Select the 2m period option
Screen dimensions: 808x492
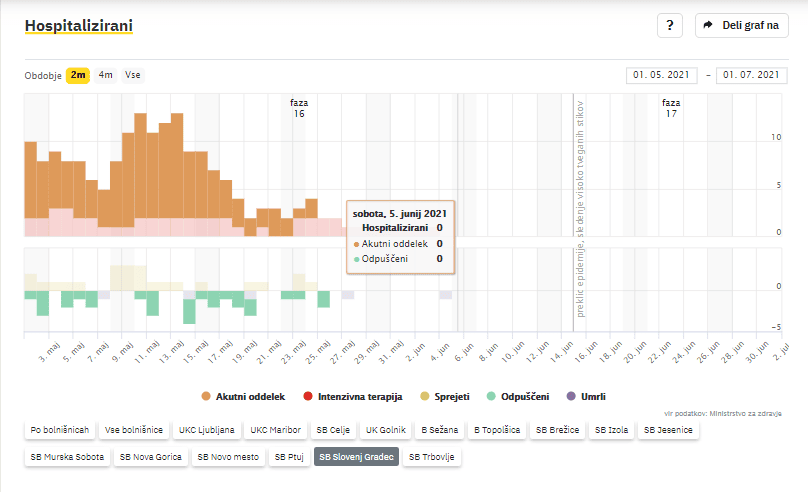pos(78,75)
